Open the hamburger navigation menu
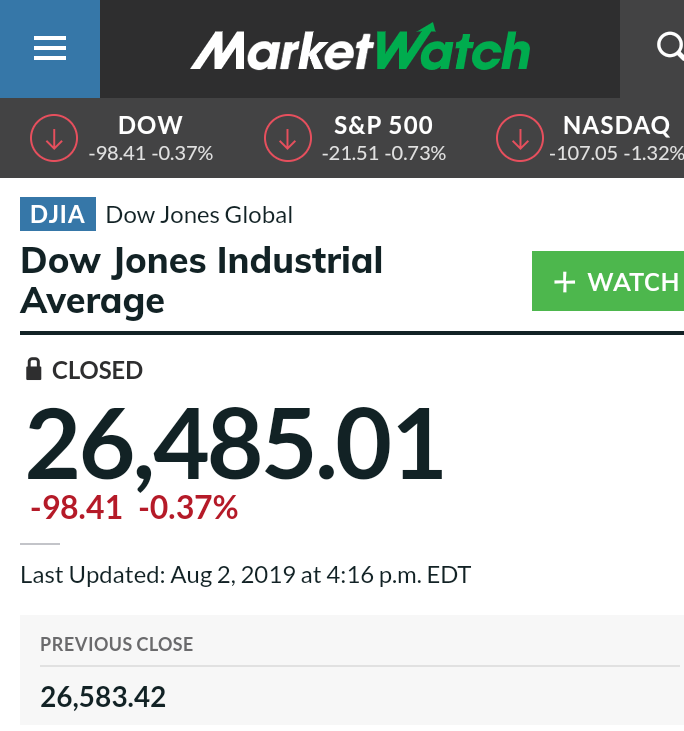 pos(50,48)
